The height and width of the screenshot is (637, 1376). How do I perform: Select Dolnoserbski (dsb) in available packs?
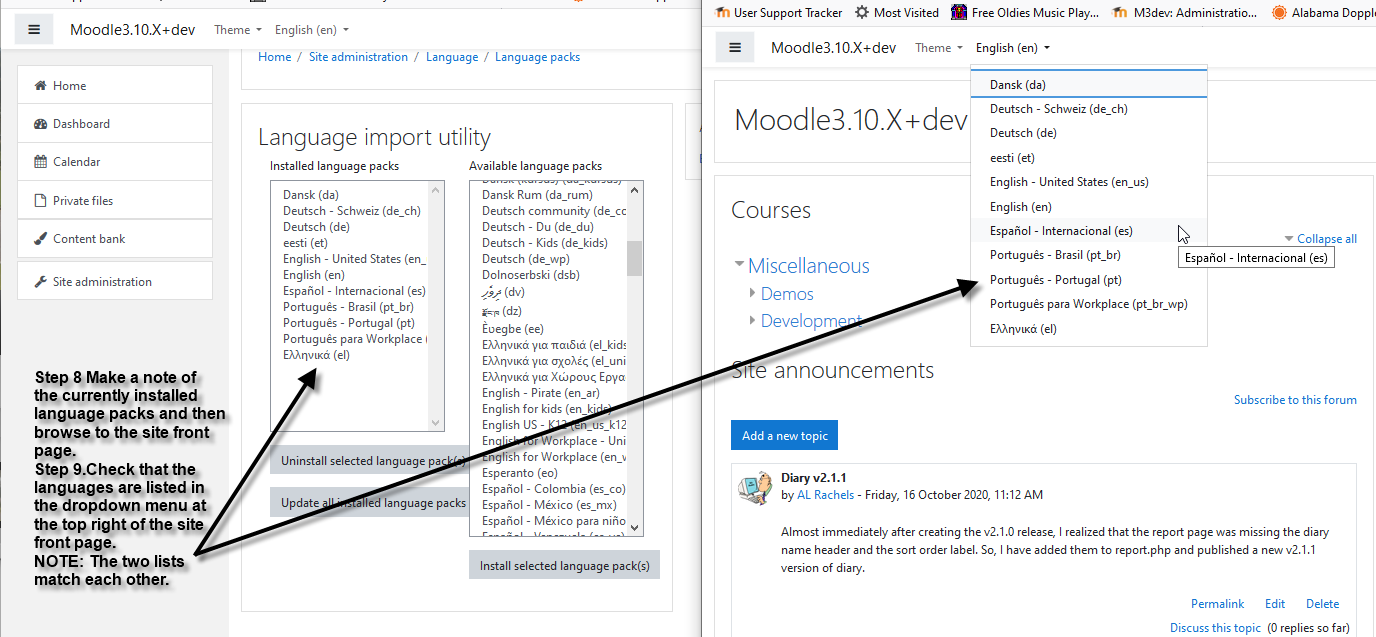(x=531, y=275)
